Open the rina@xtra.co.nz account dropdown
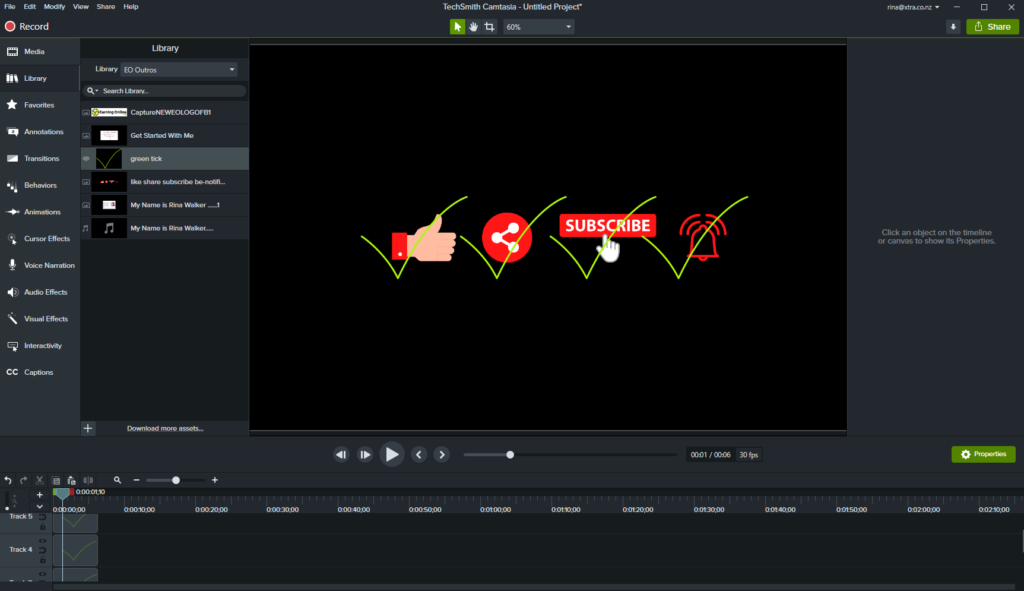The image size is (1024, 591). pos(913,7)
